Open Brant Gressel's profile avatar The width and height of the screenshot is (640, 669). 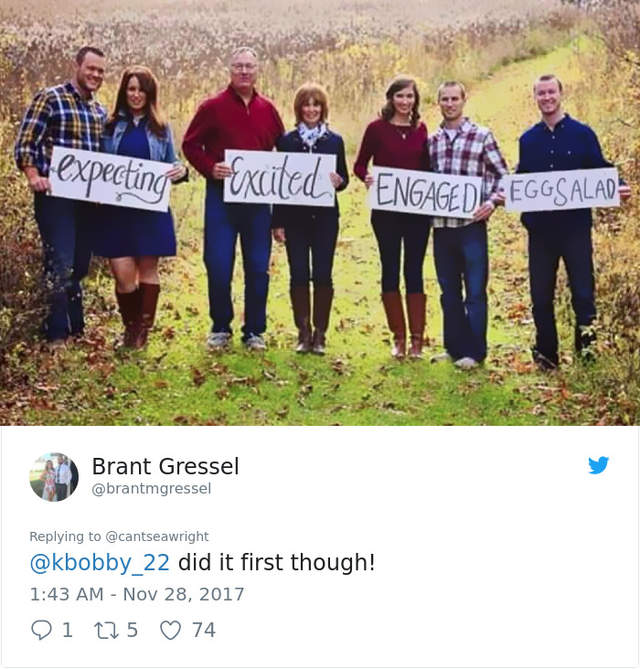click(54, 477)
